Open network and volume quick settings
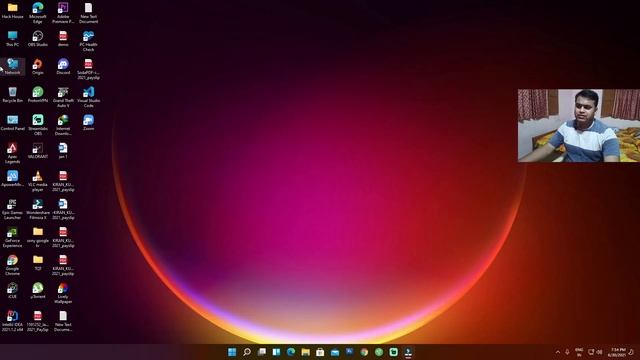640x360 pixels. [595, 352]
